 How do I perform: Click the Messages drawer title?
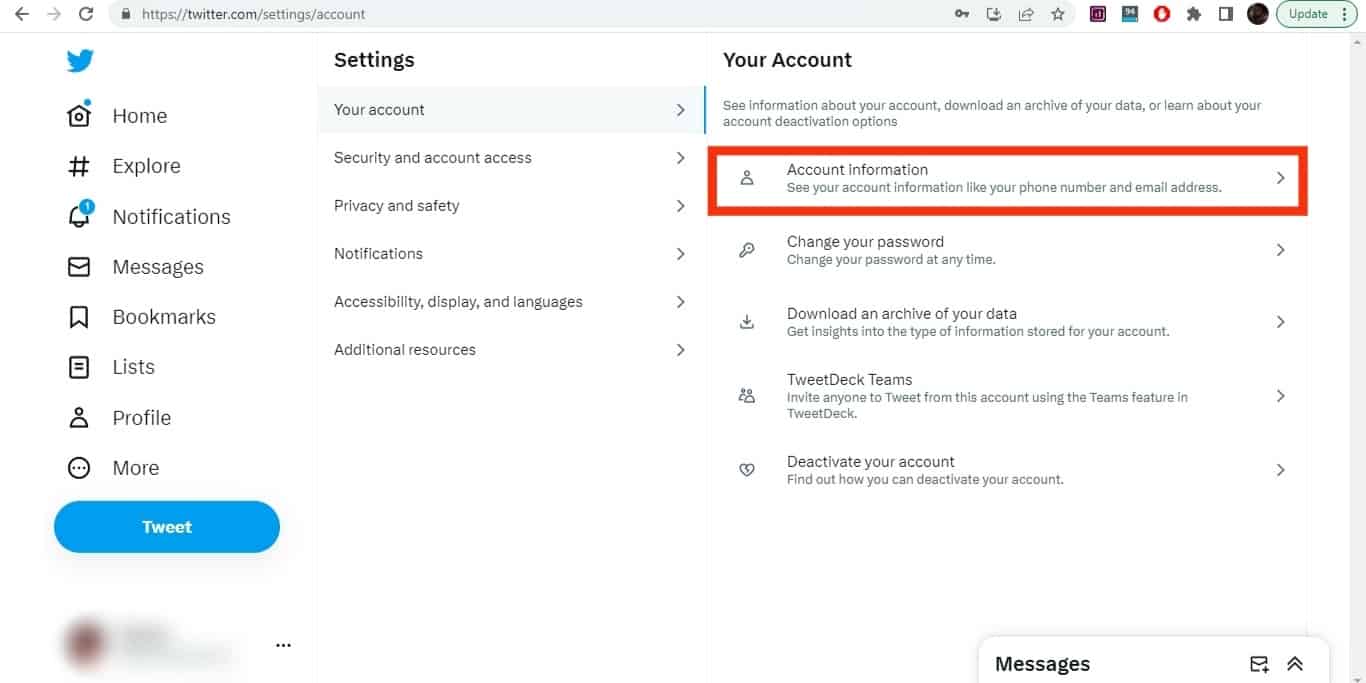coord(1042,664)
